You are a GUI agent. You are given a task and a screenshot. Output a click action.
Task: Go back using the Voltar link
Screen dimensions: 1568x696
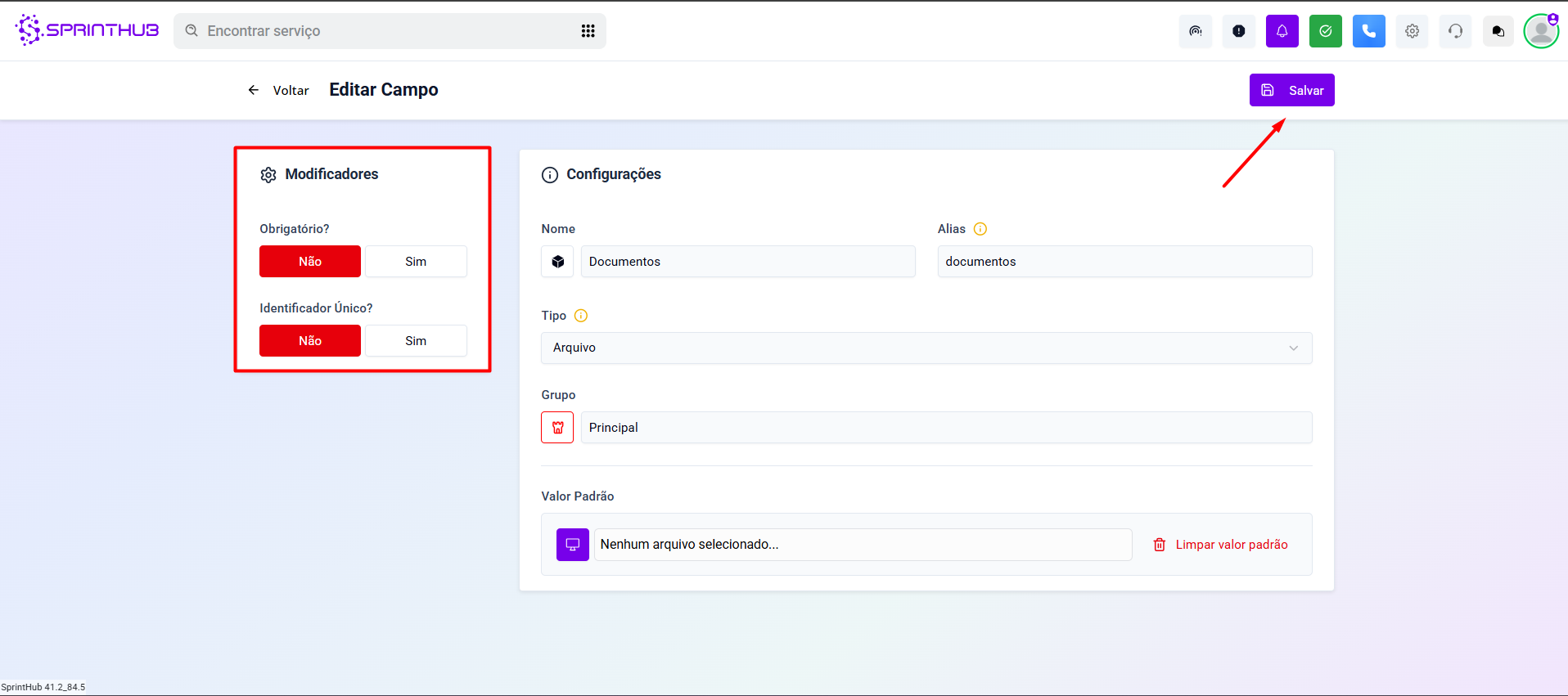tap(279, 90)
